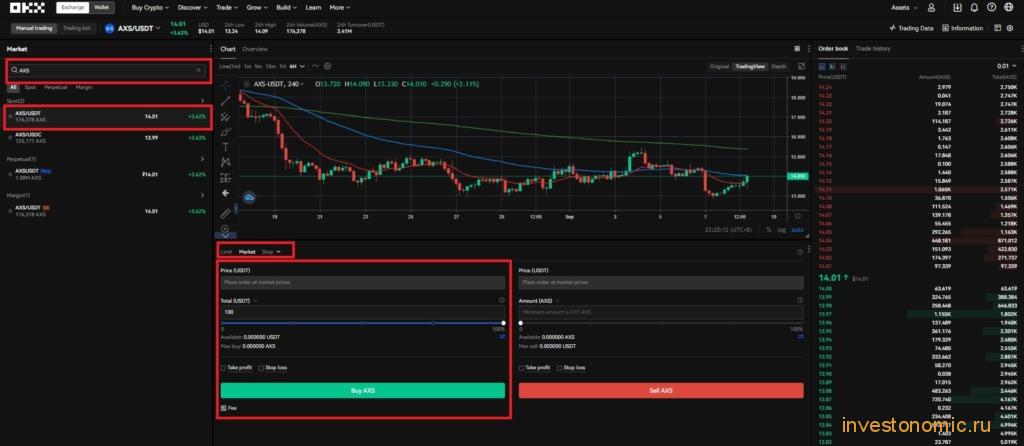
Task: Enable Stop loss on buy side
Action: (x=261, y=368)
